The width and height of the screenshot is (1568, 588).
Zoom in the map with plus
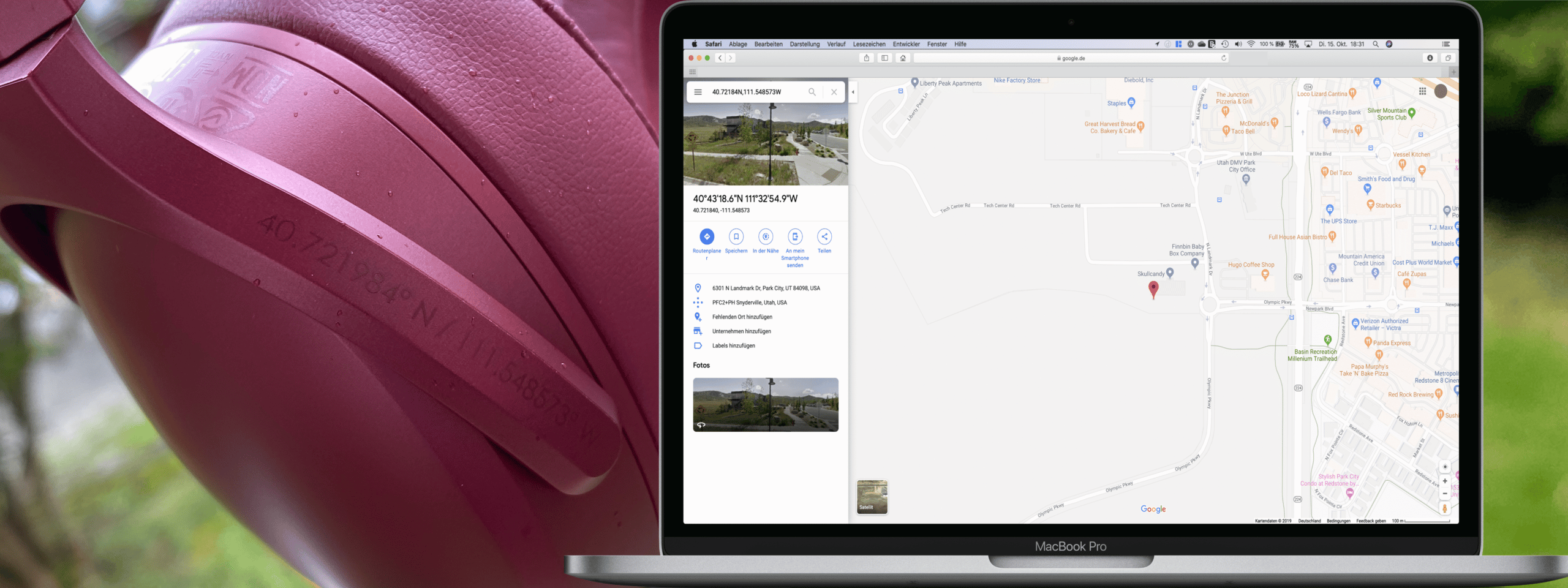click(1444, 481)
